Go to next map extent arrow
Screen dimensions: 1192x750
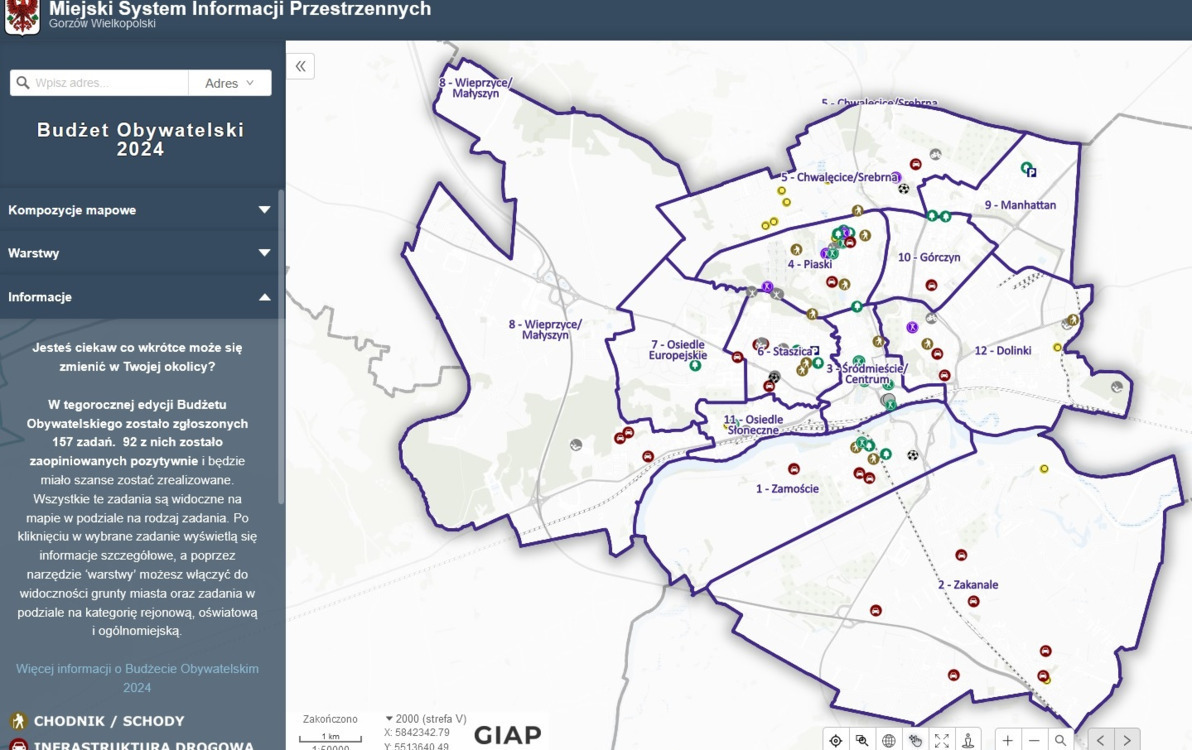[x=1127, y=740]
